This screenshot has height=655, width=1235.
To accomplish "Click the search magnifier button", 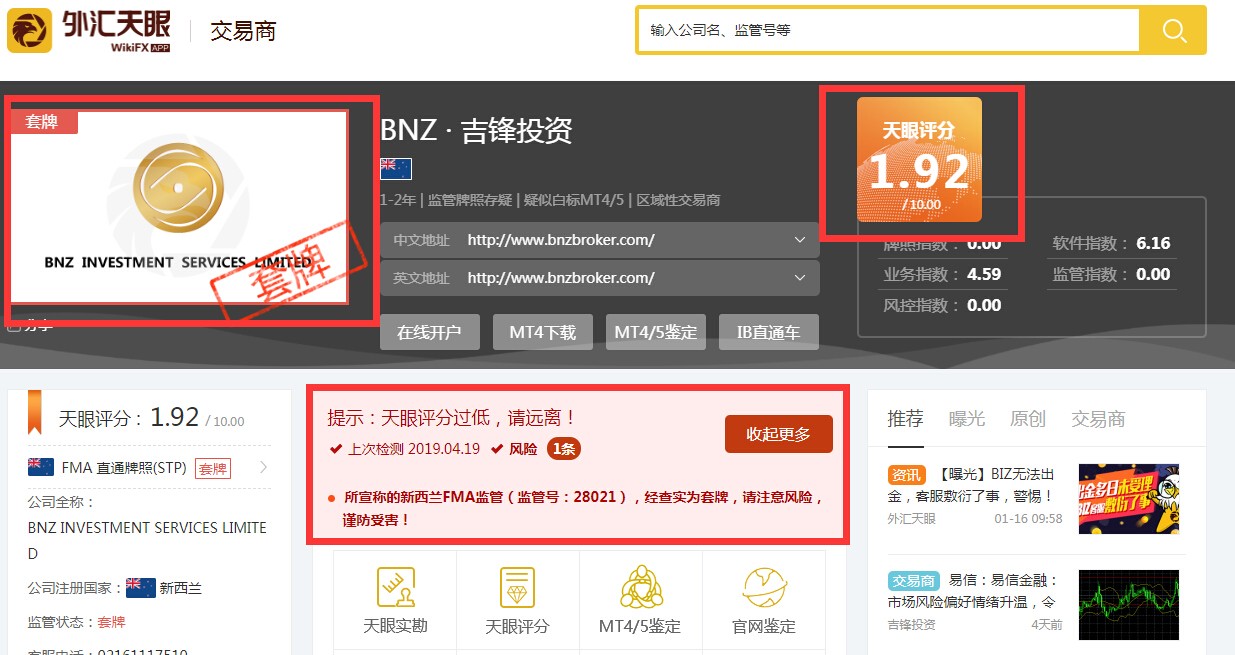I will pyautogui.click(x=1173, y=30).
